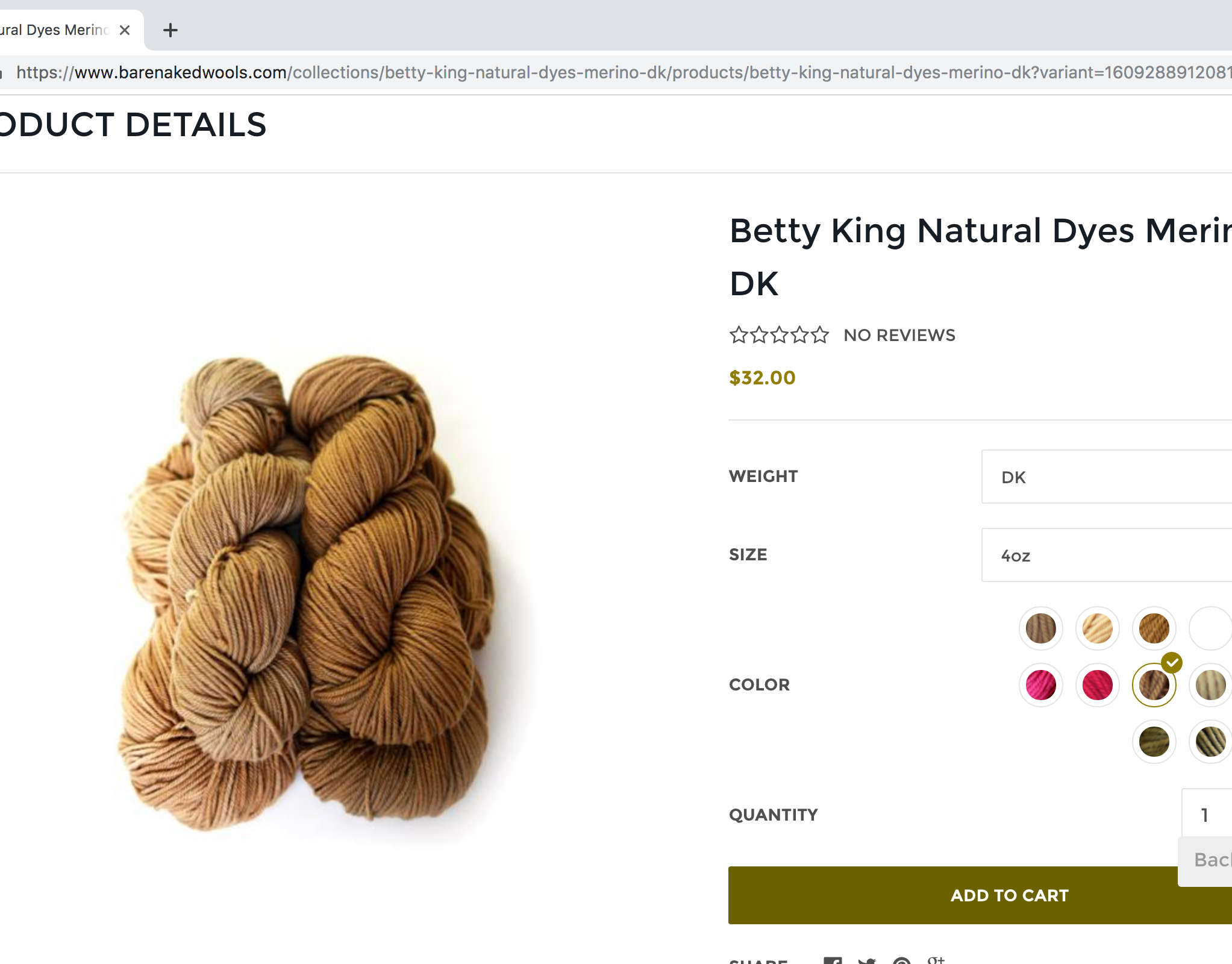Select the checked brown yarn swatch
This screenshot has width=1232, height=964.
[1154, 685]
